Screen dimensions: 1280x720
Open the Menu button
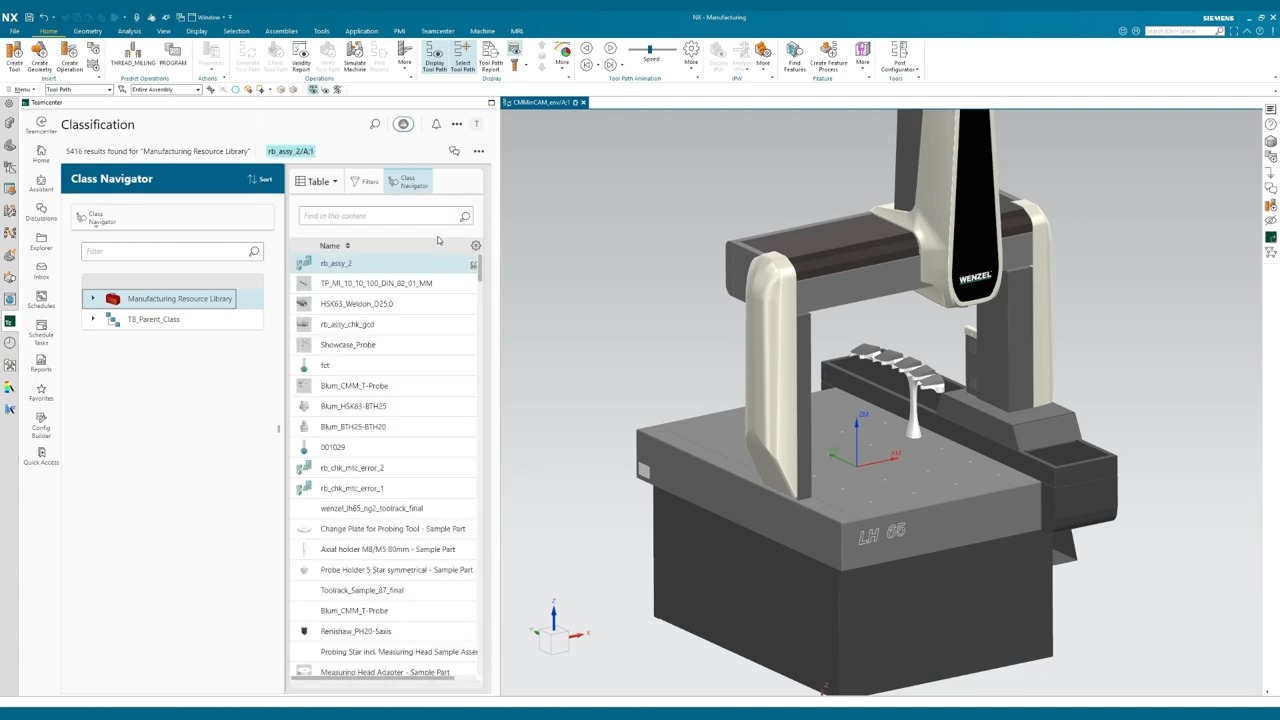[21, 90]
